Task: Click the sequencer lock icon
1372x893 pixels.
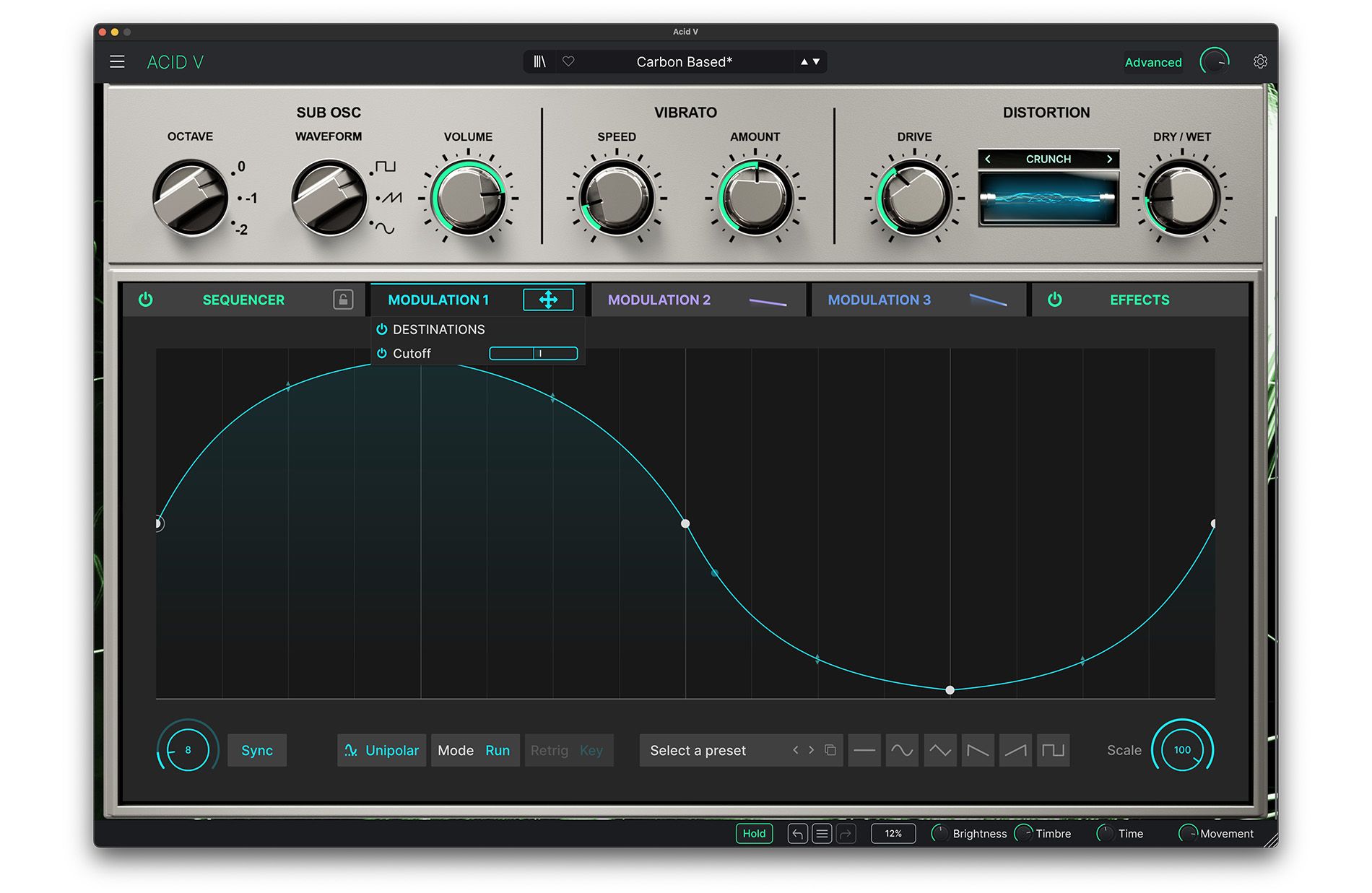Action: [343, 300]
